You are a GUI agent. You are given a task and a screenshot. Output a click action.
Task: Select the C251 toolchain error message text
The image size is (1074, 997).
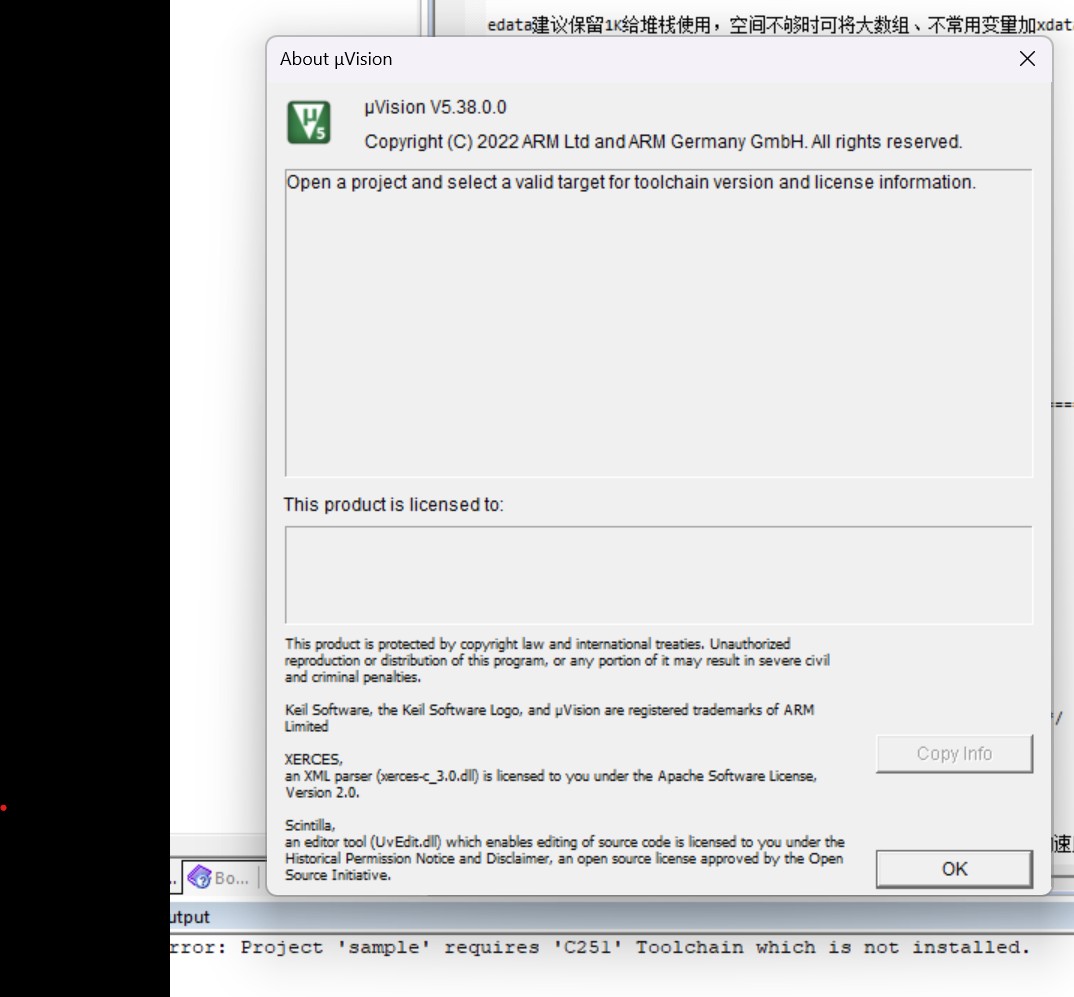coord(600,947)
